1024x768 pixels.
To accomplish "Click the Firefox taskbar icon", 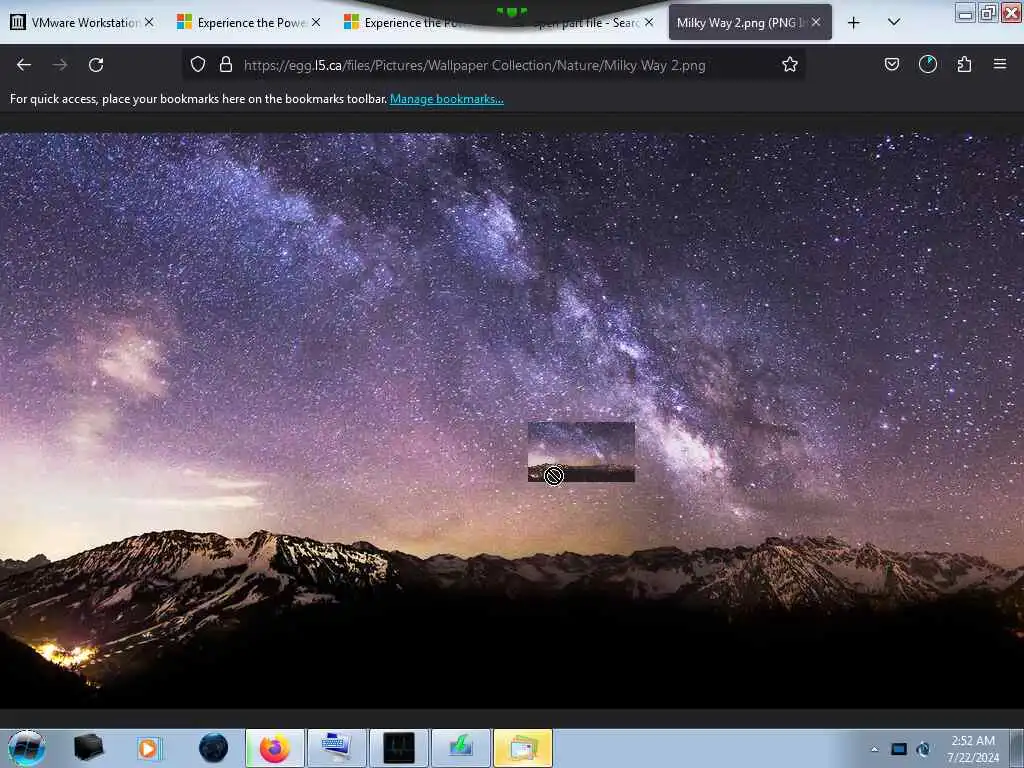I will pos(275,748).
